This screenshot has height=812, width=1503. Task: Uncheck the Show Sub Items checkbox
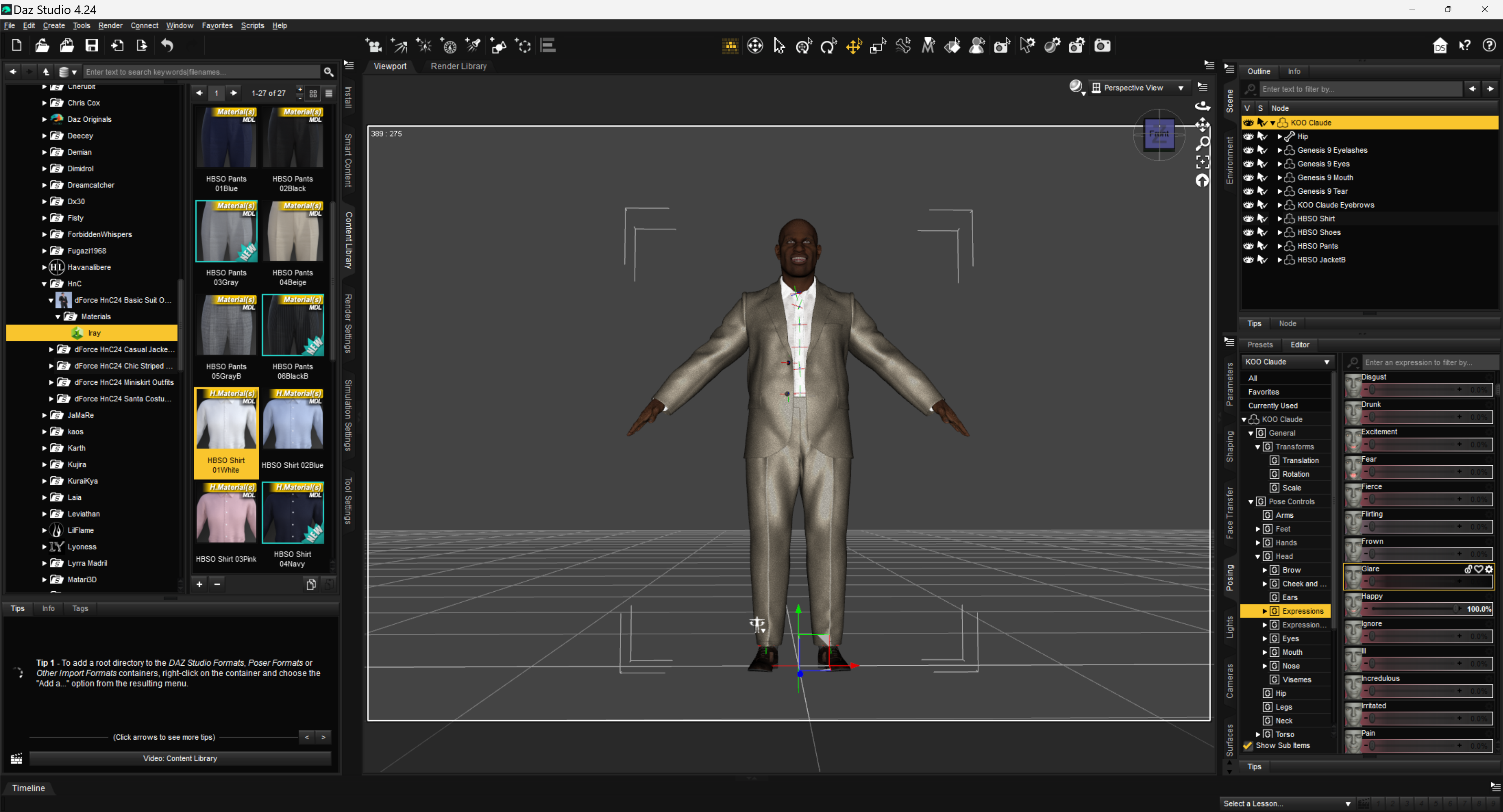tap(1248, 745)
